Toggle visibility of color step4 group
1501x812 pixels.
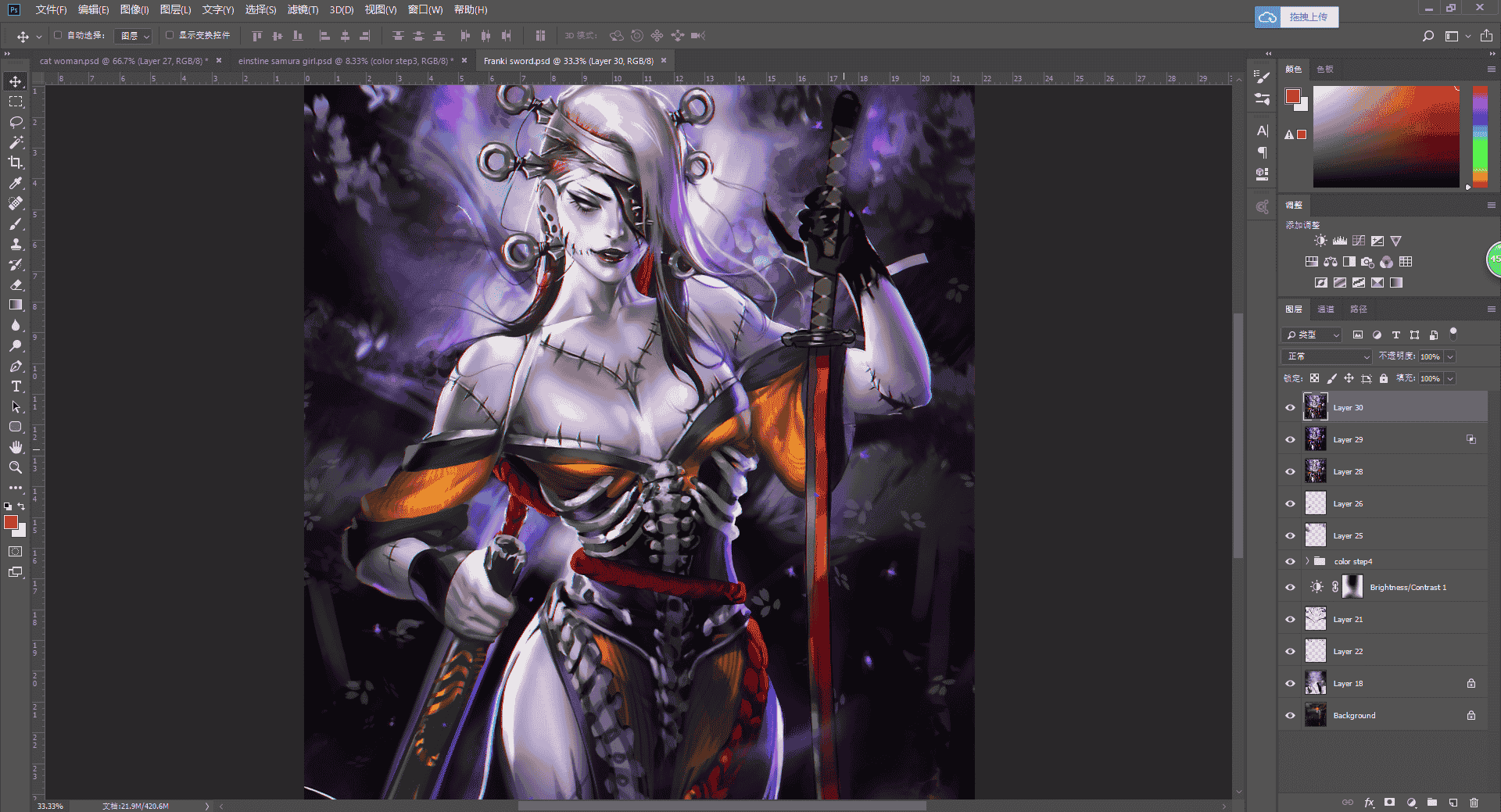coord(1291,561)
